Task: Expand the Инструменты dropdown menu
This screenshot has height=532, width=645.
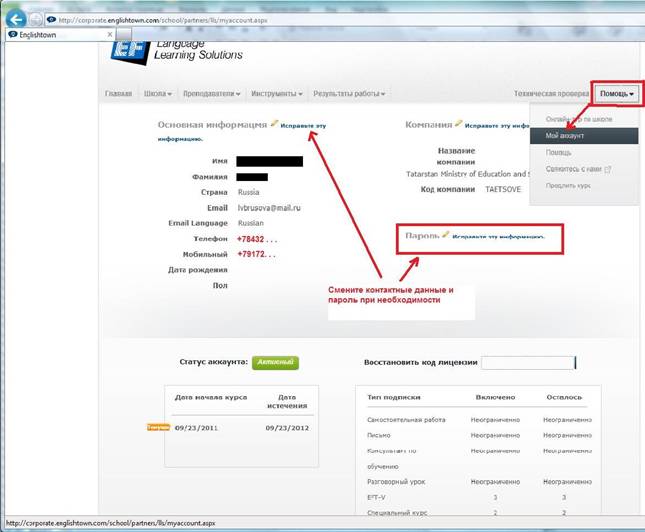Action: click(x=276, y=93)
